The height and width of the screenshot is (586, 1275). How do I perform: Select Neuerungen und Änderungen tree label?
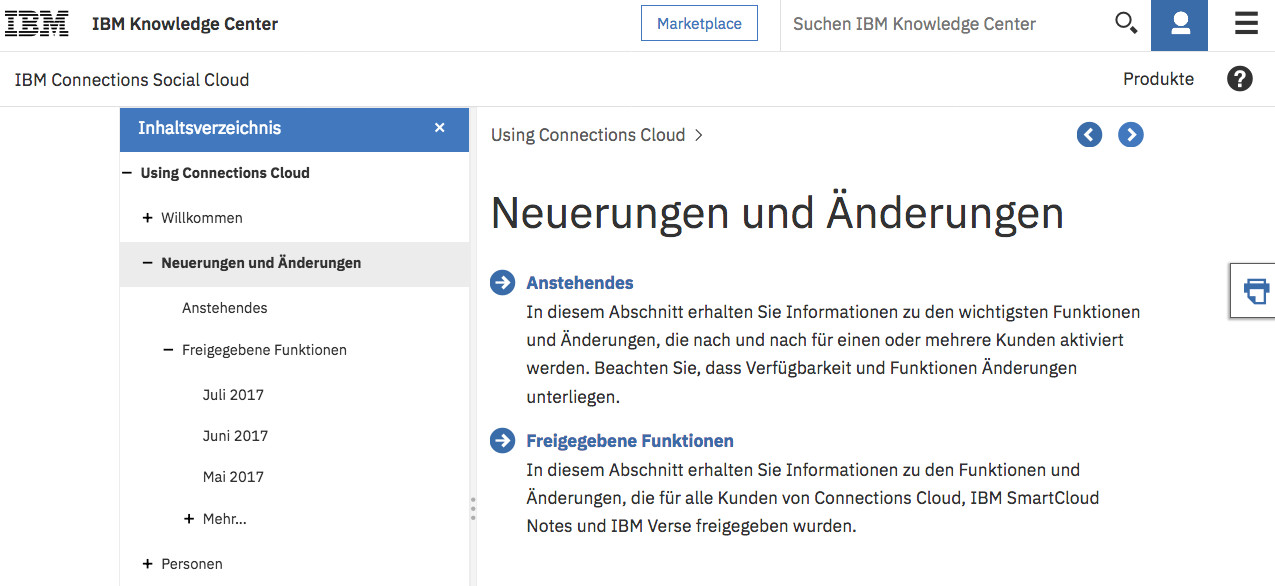pos(261,263)
